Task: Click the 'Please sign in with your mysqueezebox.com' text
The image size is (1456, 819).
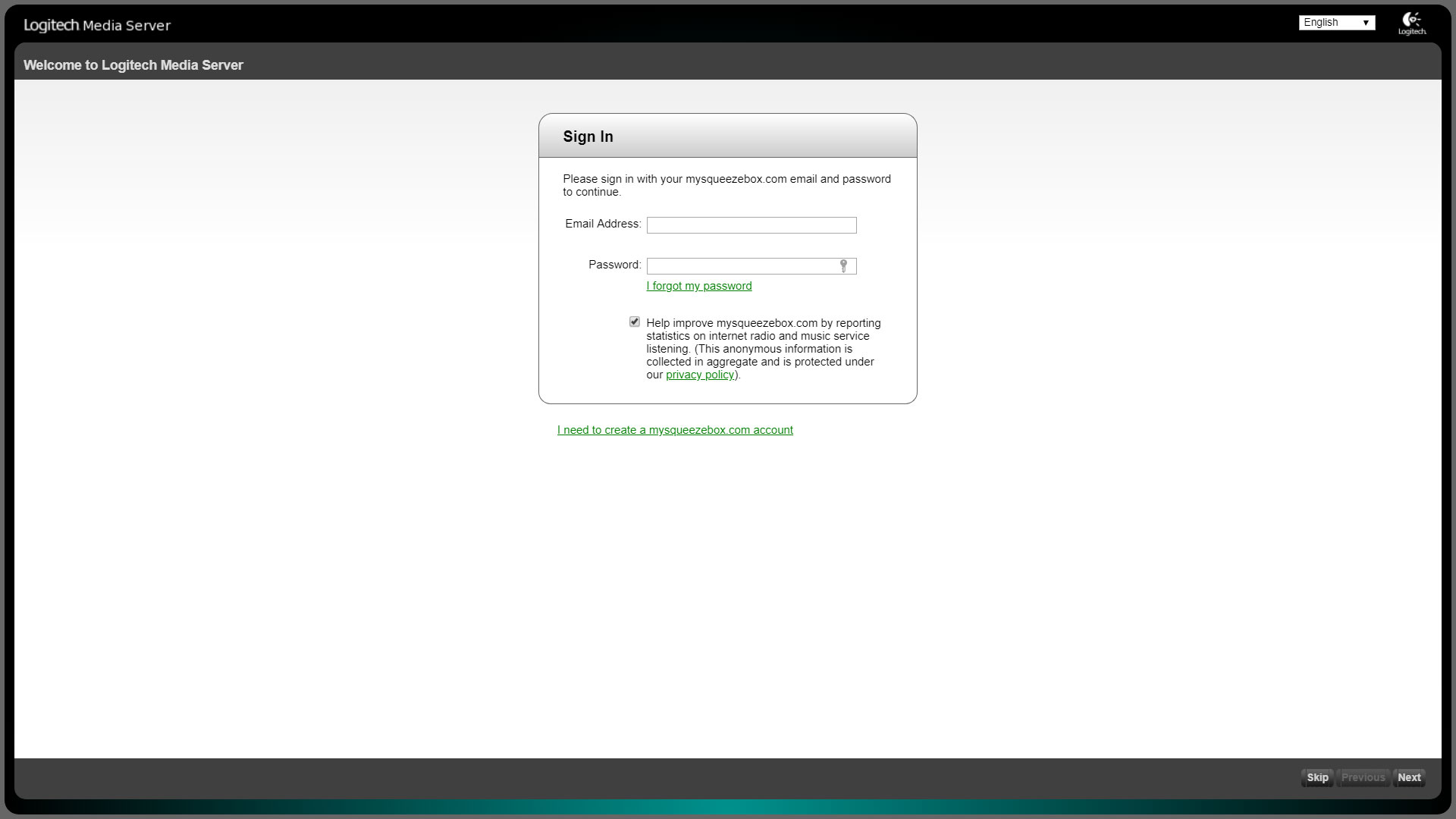Action: (x=726, y=185)
